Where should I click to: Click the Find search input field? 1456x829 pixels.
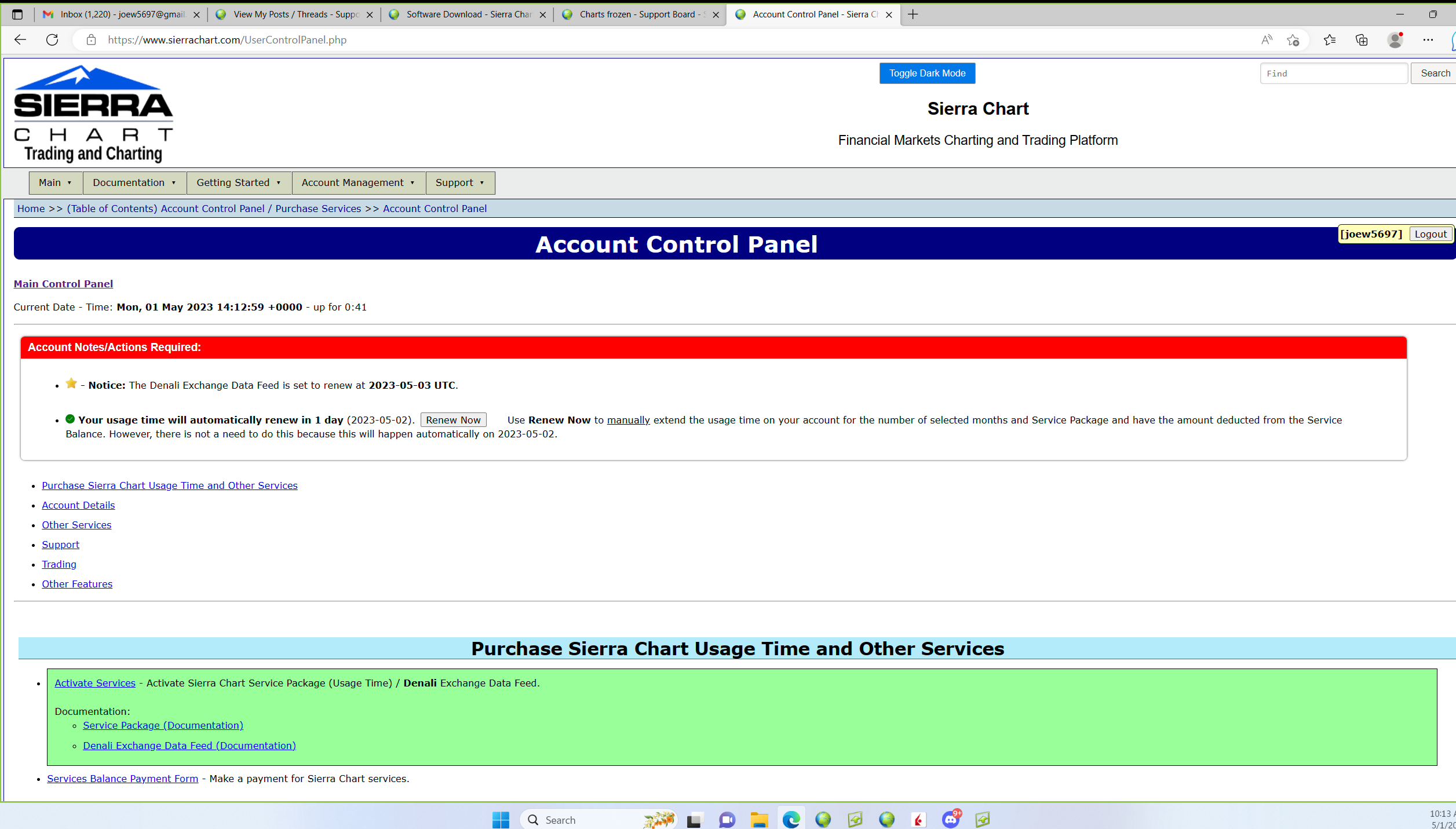(1333, 74)
